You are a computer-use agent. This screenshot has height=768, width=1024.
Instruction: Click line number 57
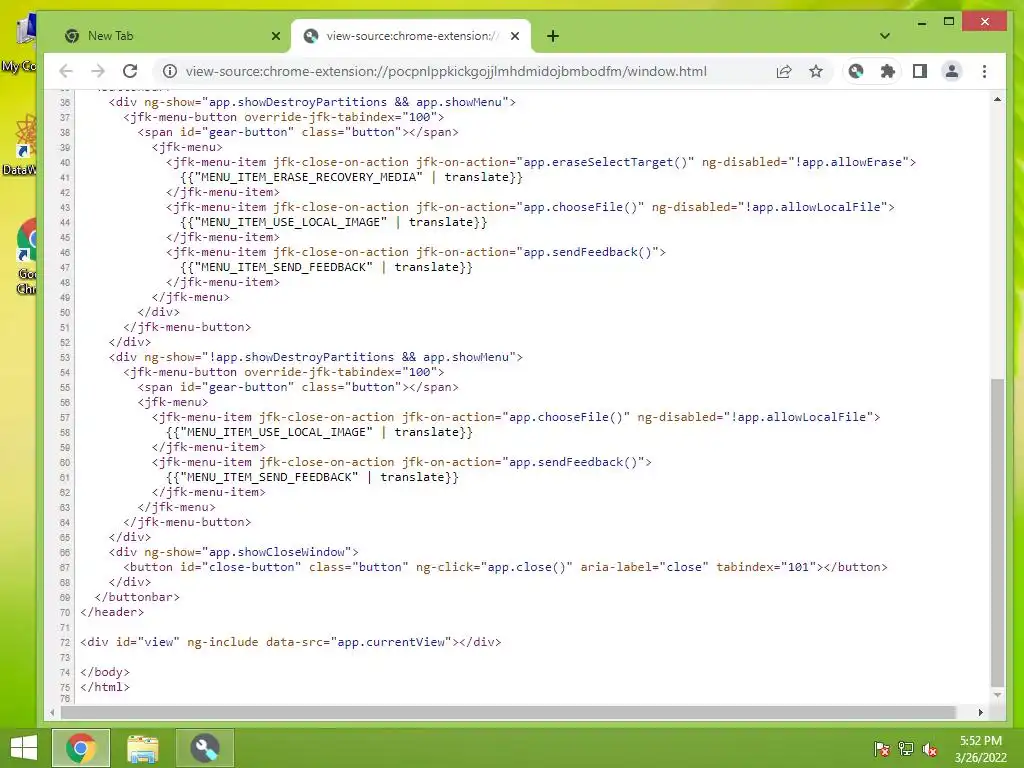pyautogui.click(x=65, y=417)
